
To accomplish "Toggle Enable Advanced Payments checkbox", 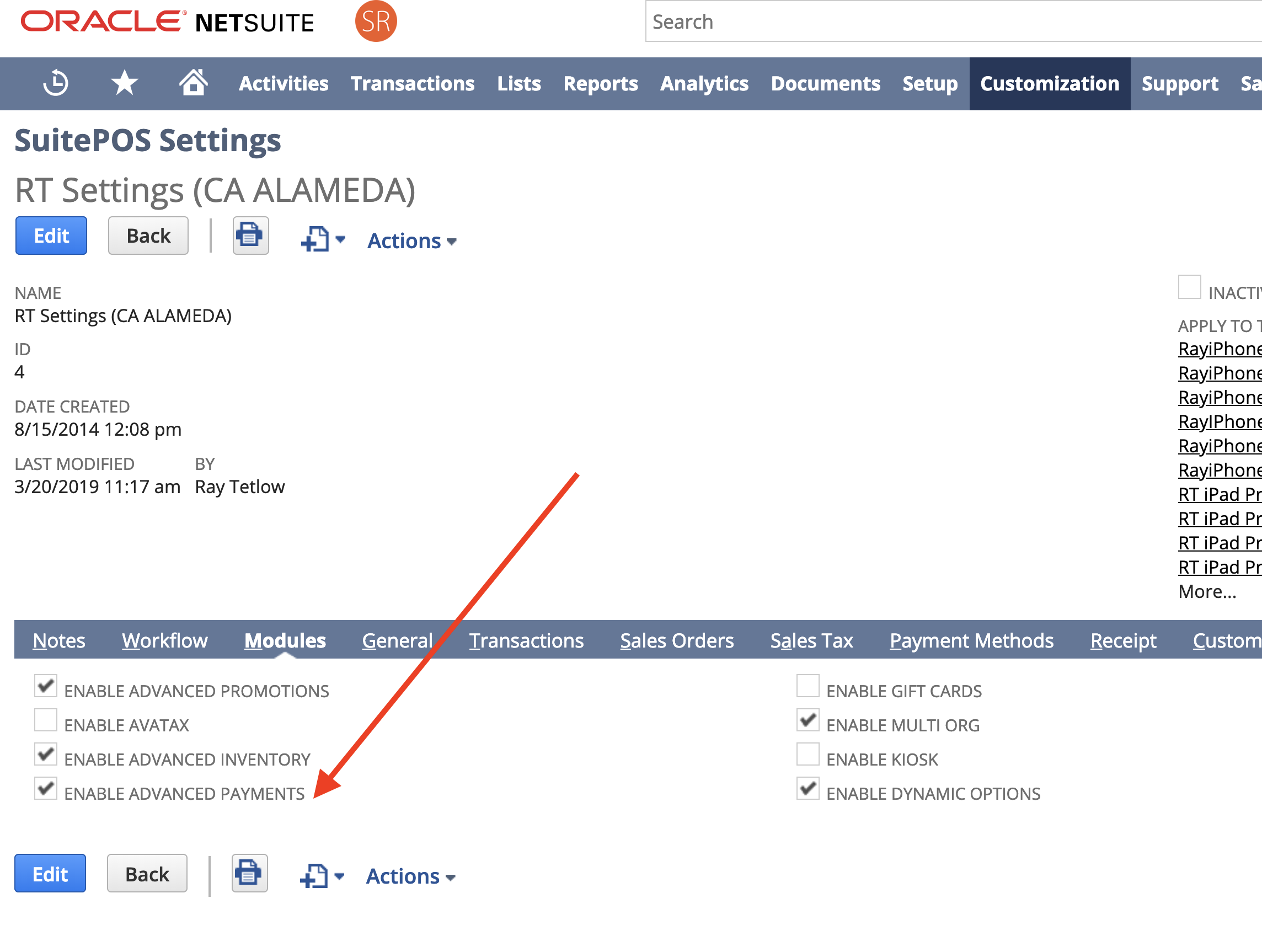I will click(46, 788).
